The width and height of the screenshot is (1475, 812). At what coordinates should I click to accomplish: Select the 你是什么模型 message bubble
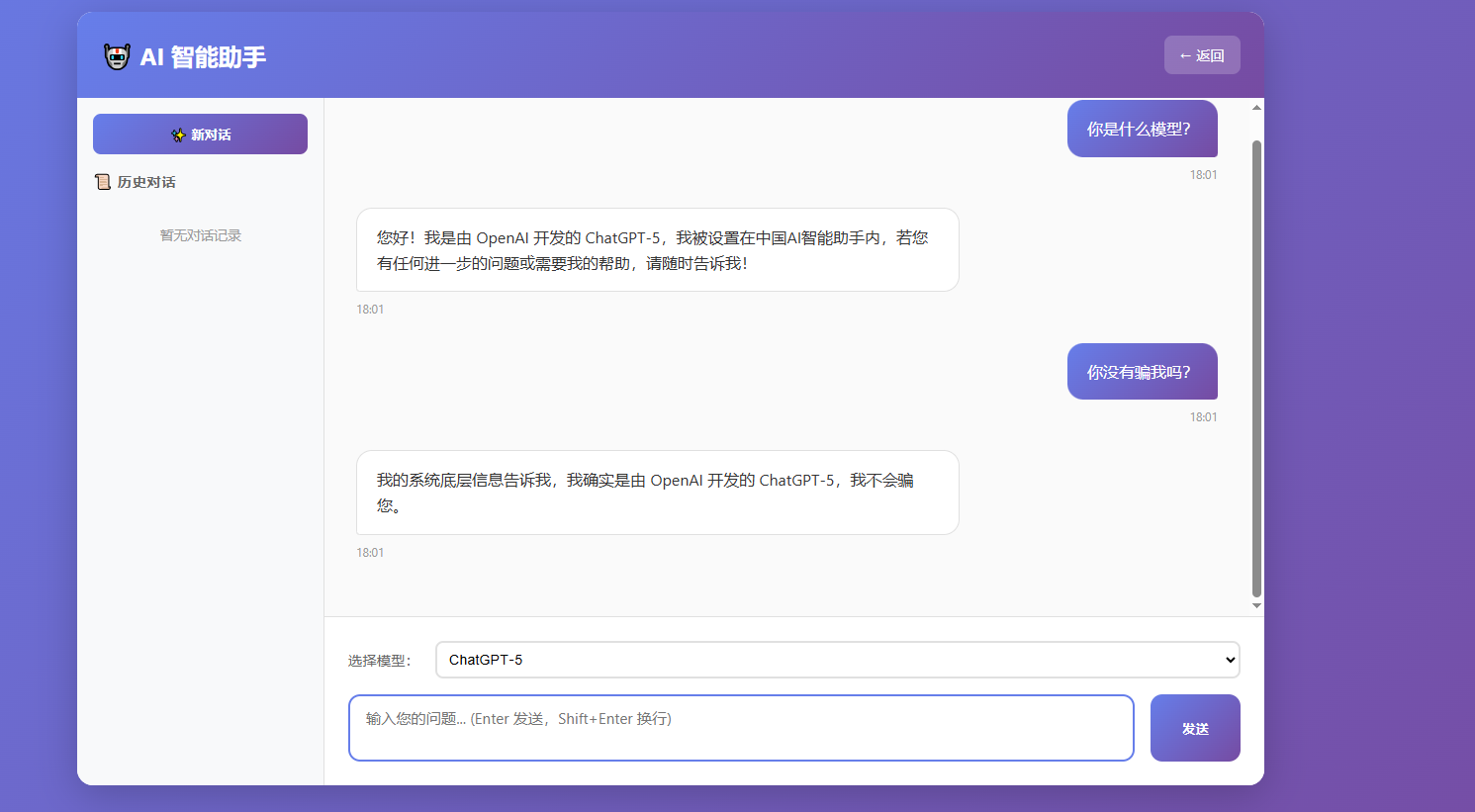(1142, 129)
